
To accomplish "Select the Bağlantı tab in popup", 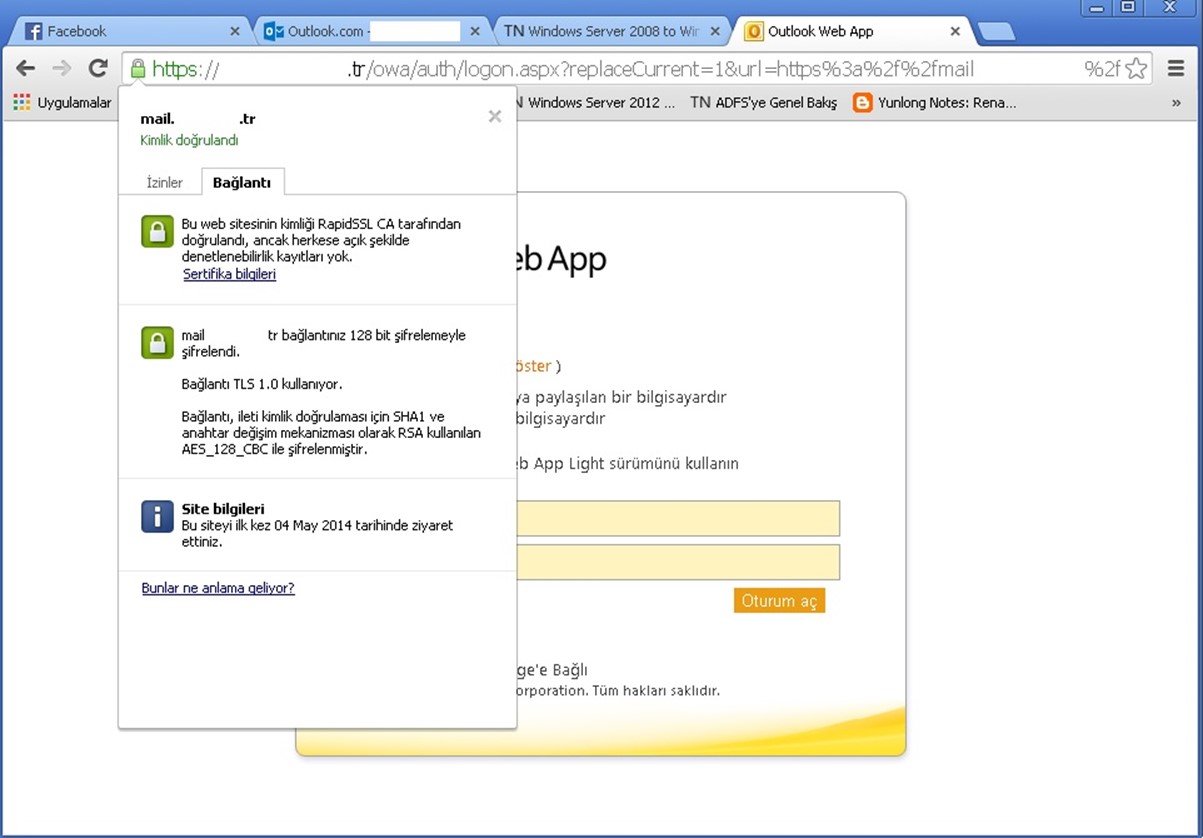I will tap(242, 182).
